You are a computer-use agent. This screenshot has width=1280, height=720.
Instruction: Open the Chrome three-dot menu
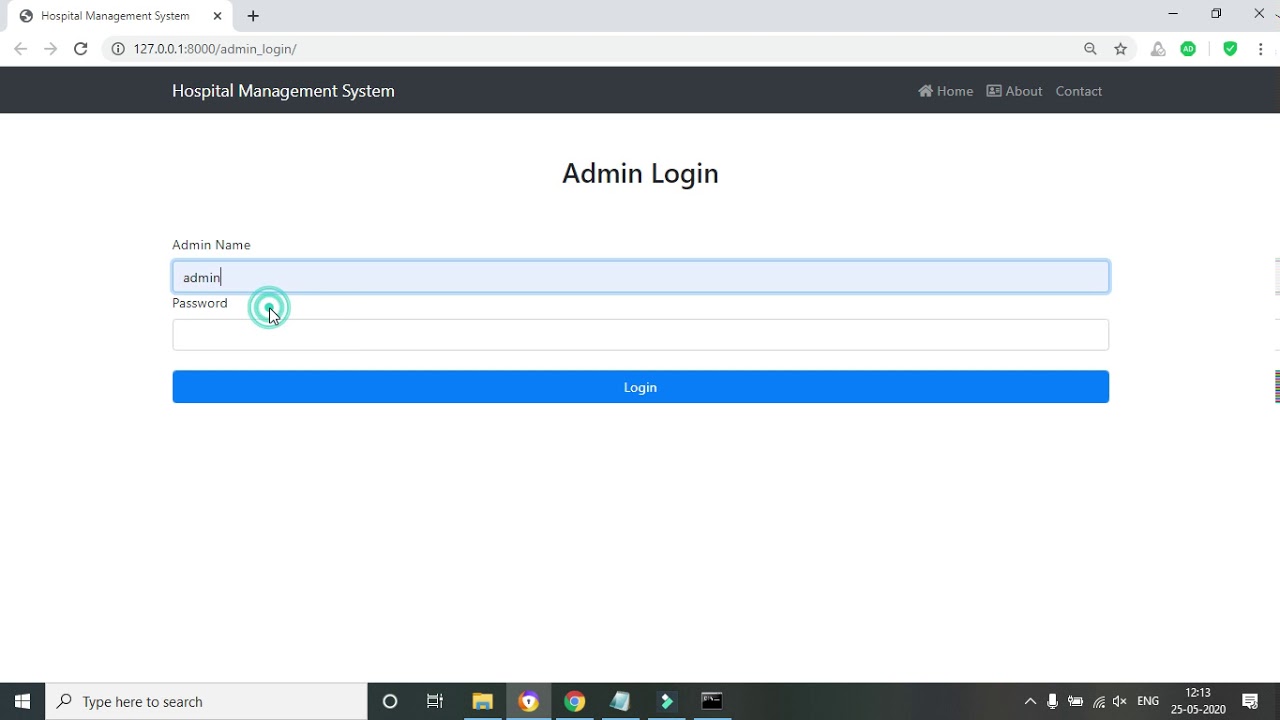coord(1260,49)
